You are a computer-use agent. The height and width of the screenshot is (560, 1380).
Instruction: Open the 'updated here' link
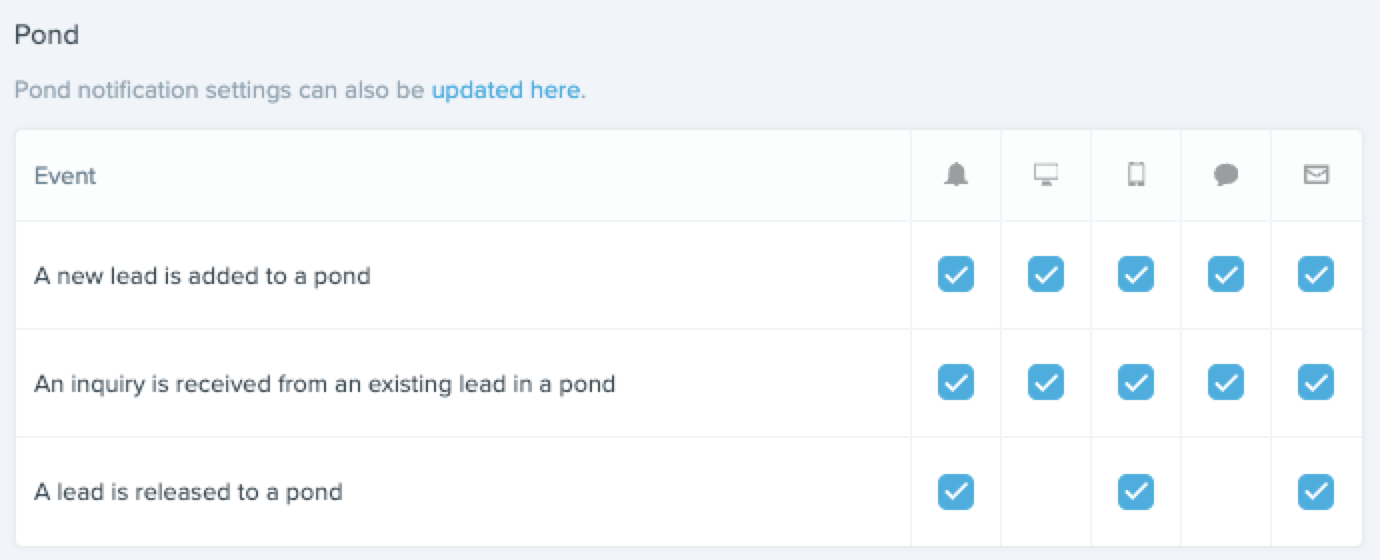tap(506, 90)
